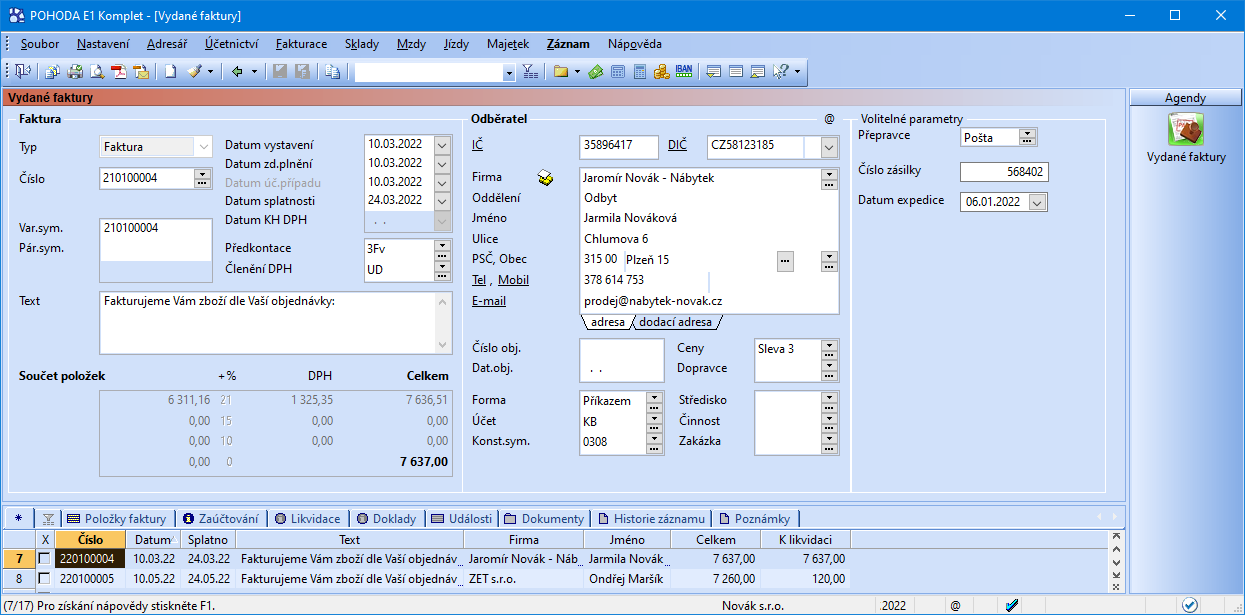Click the Číslo zásilky input field

[x=1004, y=172]
